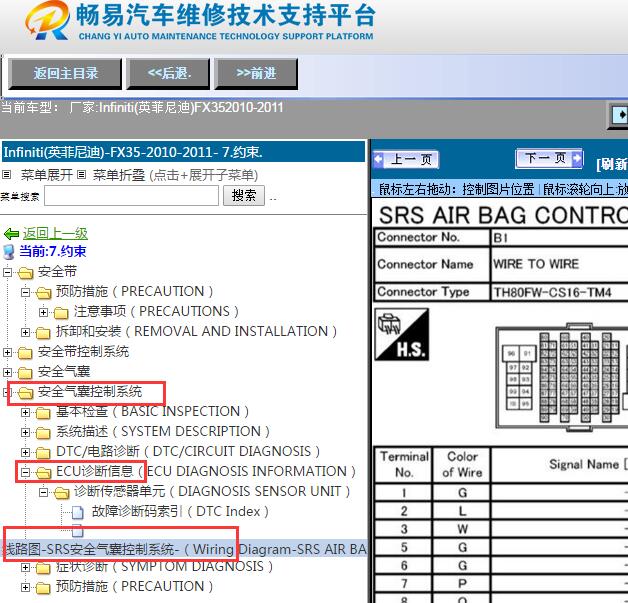The image size is (628, 603).
Task: Click connector number B1 cell
Action: 560,237
